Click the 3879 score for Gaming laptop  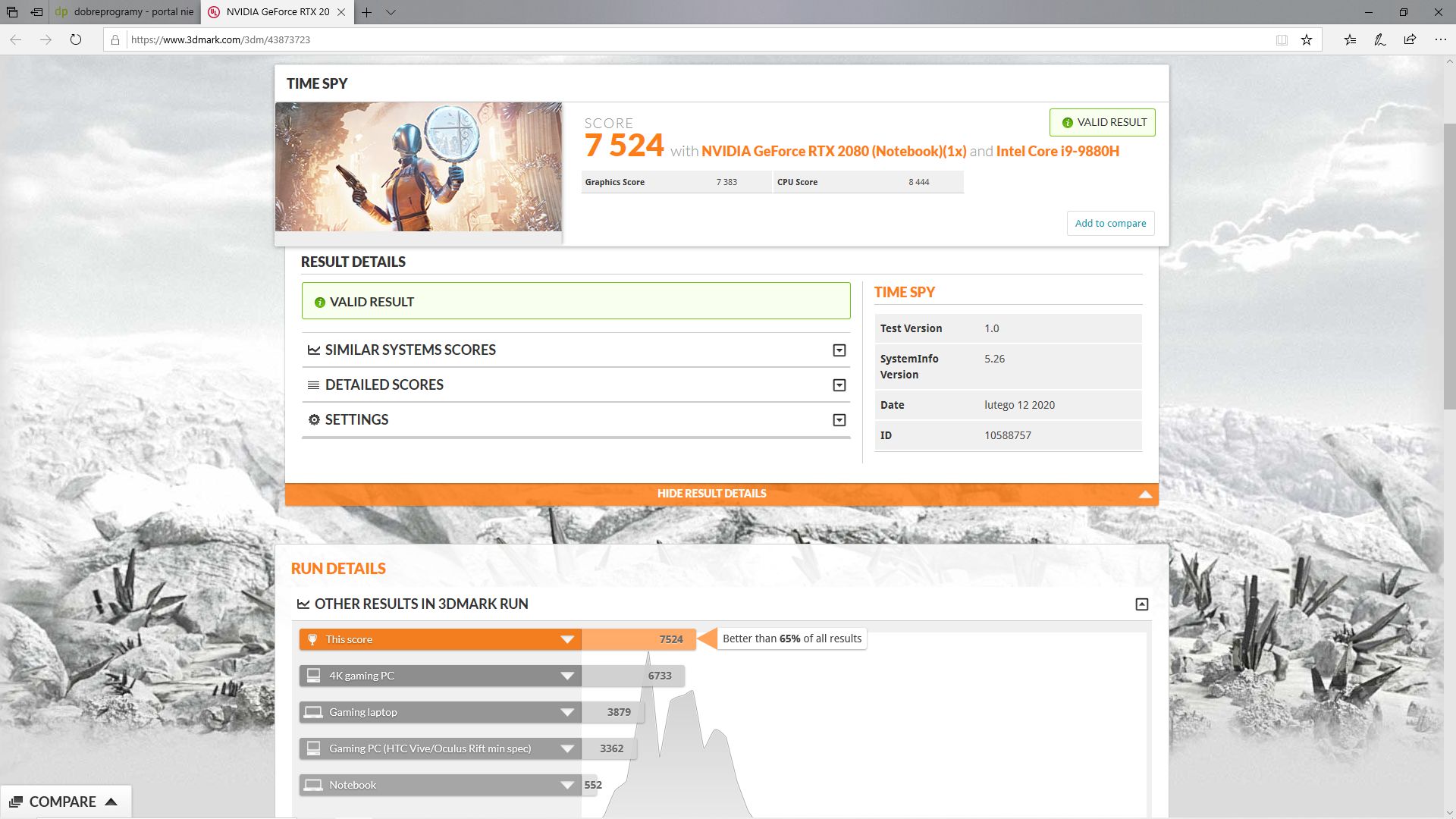click(x=619, y=712)
